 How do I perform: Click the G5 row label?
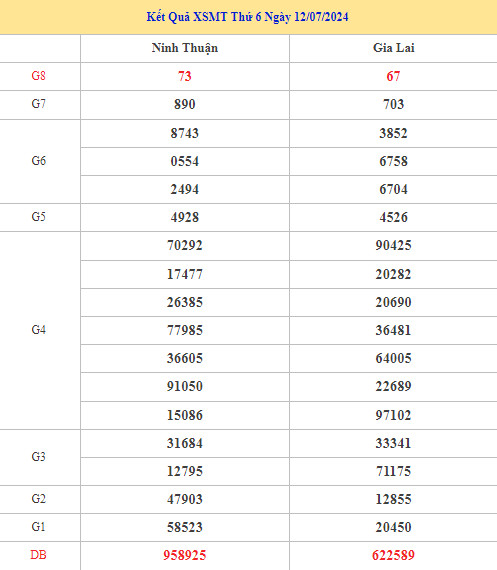click(x=39, y=217)
